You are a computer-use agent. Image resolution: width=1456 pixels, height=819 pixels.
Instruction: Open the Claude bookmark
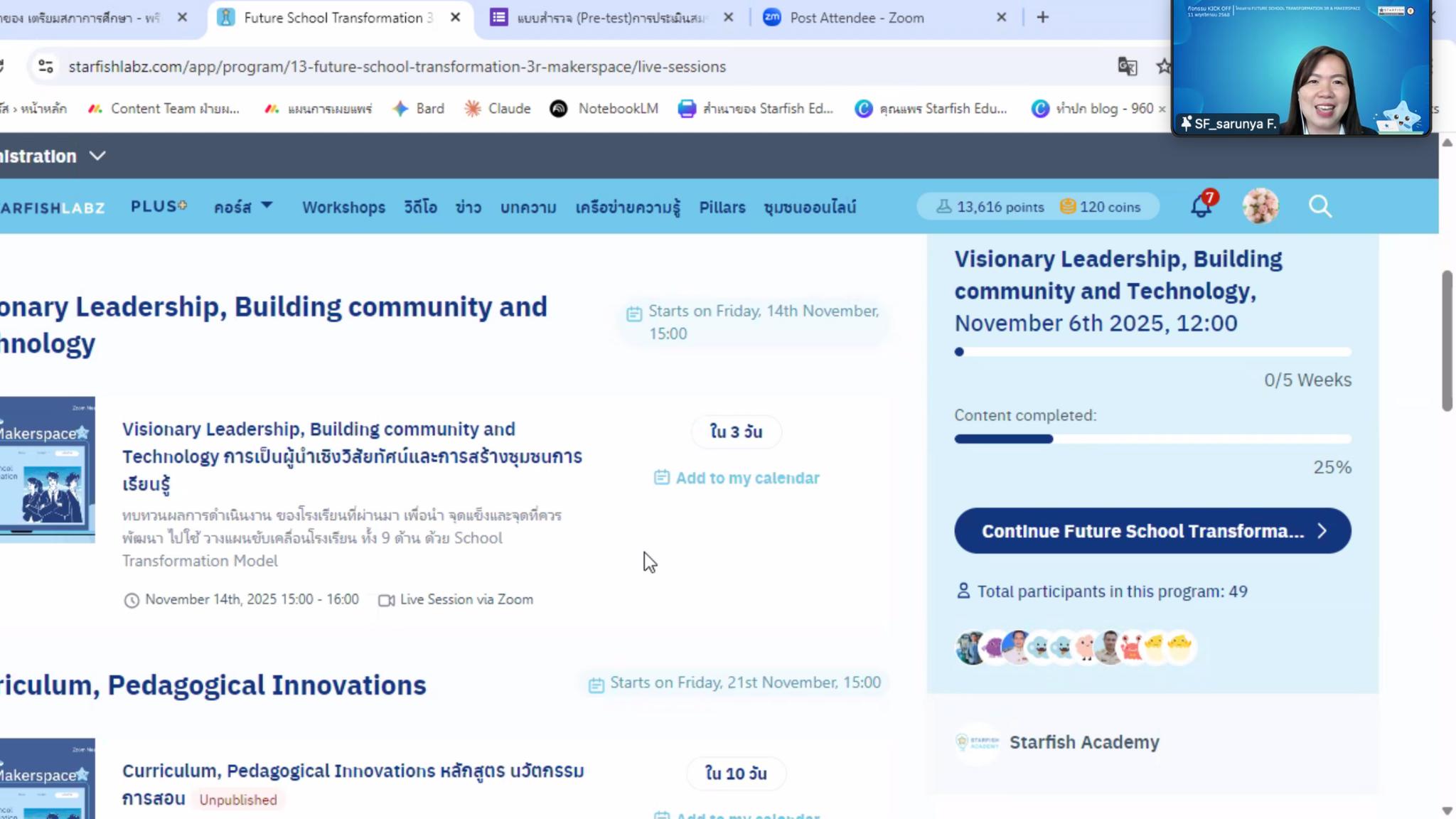coord(498,108)
